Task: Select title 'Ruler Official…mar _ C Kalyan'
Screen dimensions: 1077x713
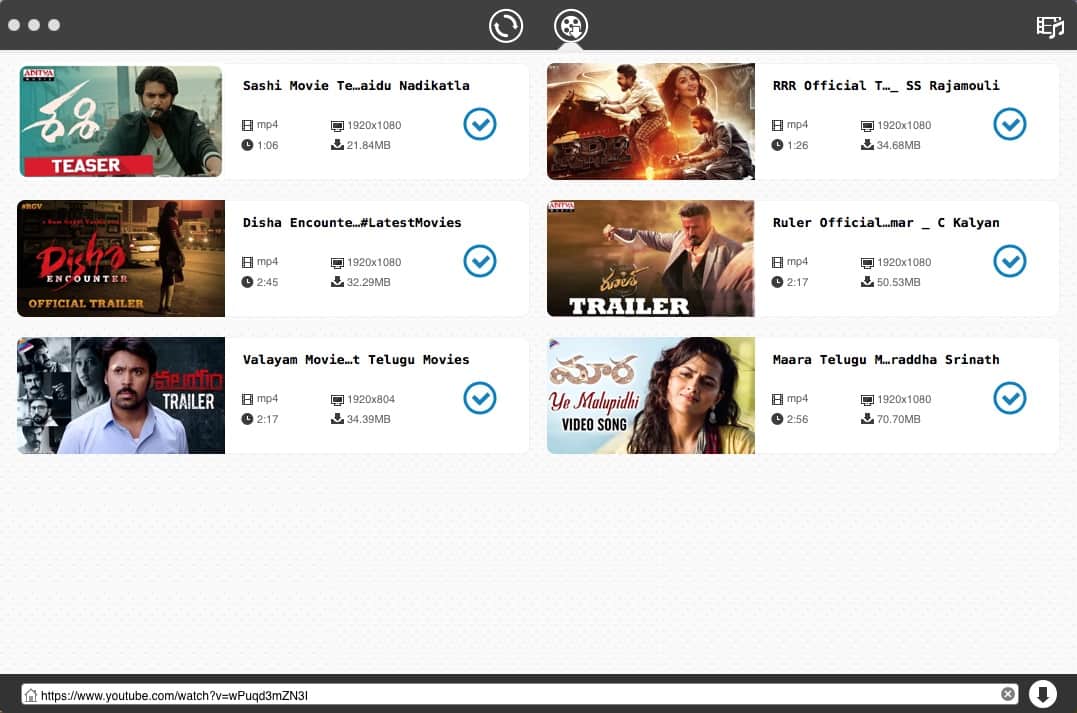Action: 886,223
